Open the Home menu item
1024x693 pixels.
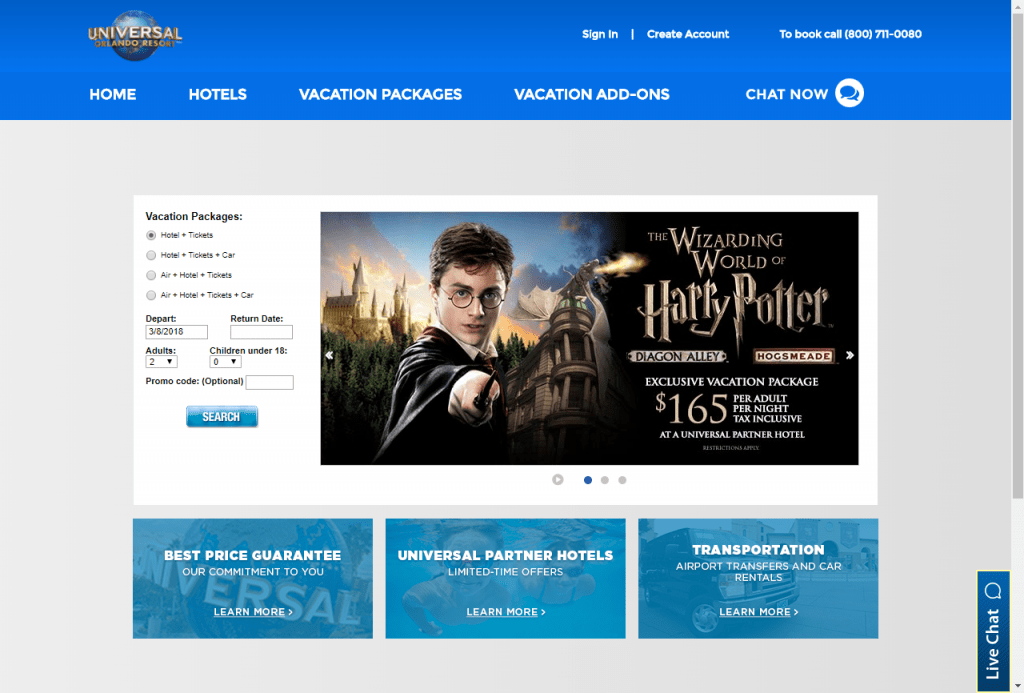point(113,95)
